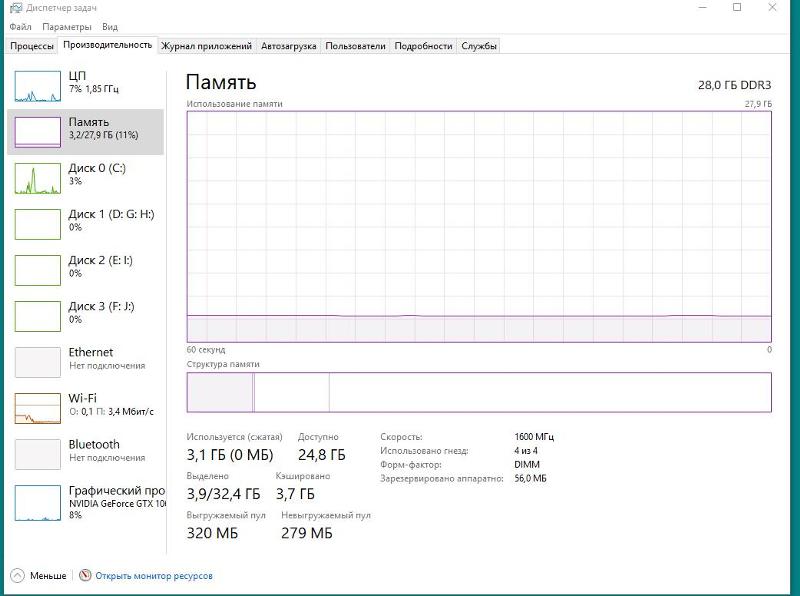Go to the Пользователи tab
The image size is (800, 596).
(356, 46)
